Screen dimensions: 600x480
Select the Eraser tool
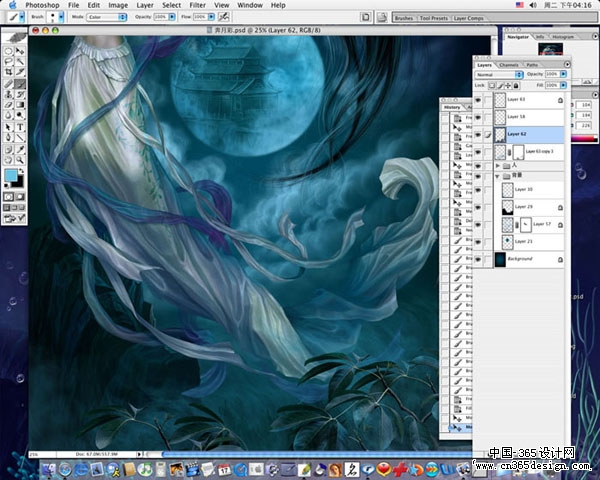pos(8,104)
